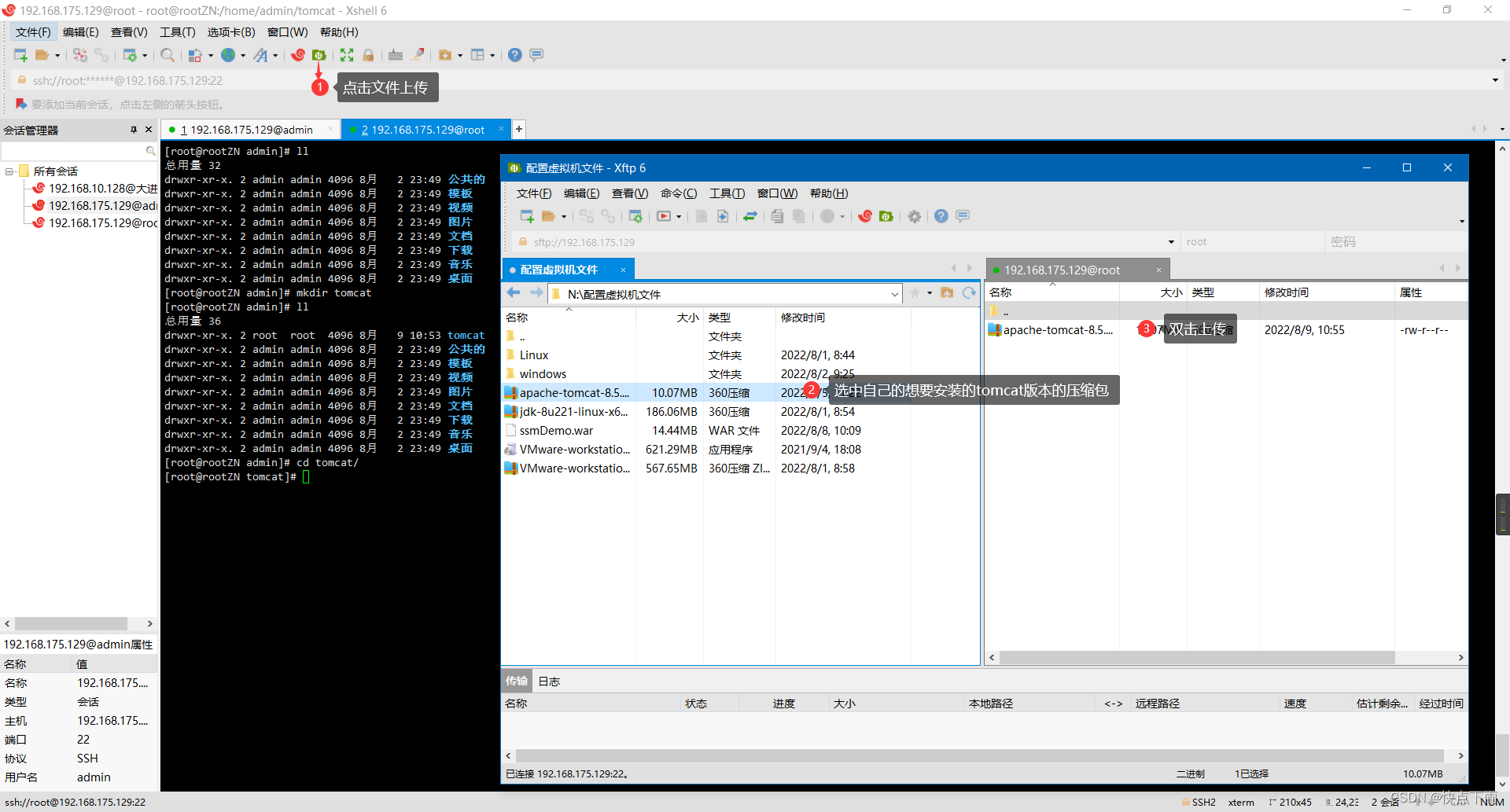
Task: Click the Session Manager search box
Action: [x=79, y=150]
